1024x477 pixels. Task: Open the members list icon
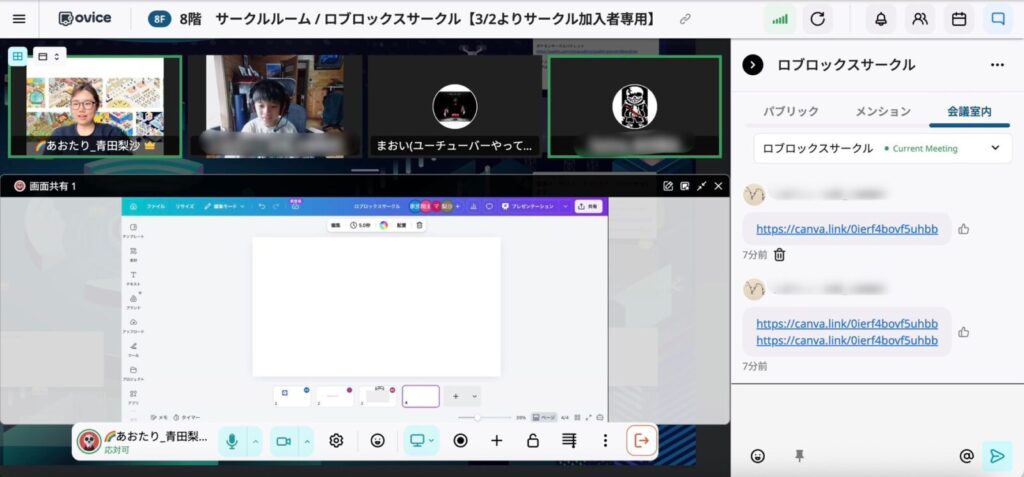tap(919, 19)
